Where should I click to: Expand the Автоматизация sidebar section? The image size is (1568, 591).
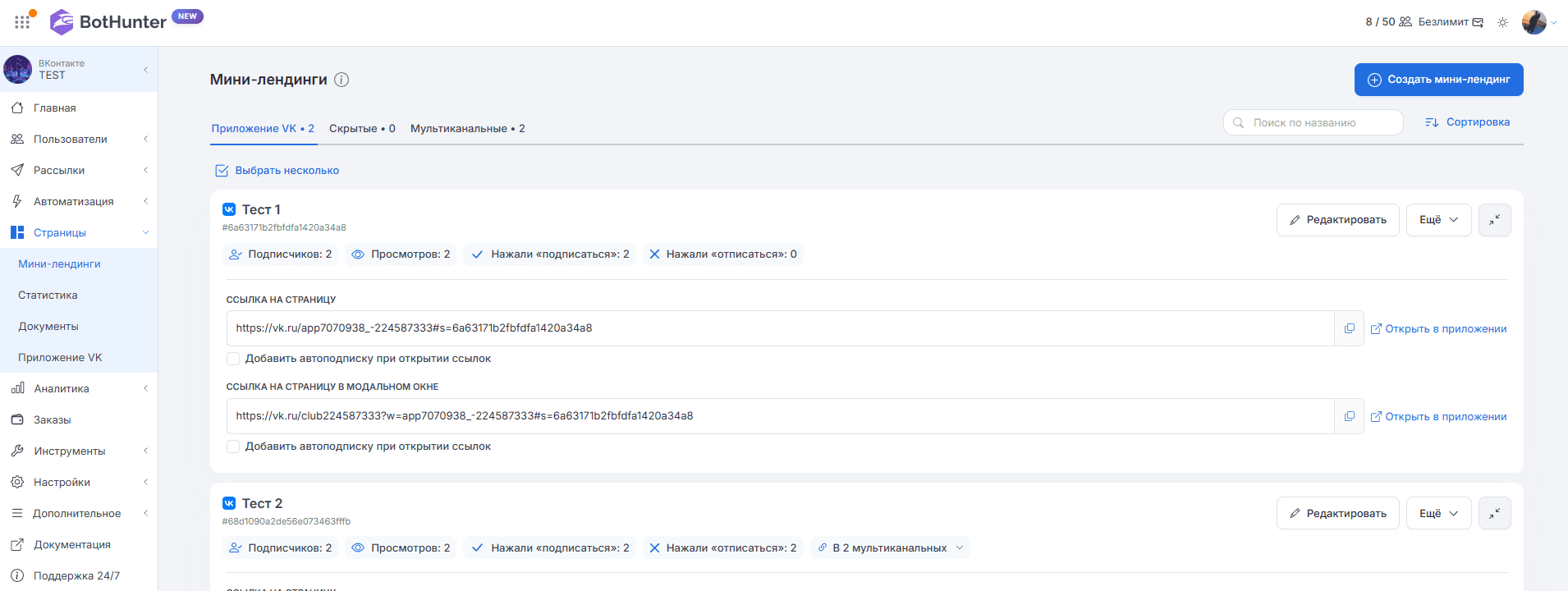tap(145, 201)
